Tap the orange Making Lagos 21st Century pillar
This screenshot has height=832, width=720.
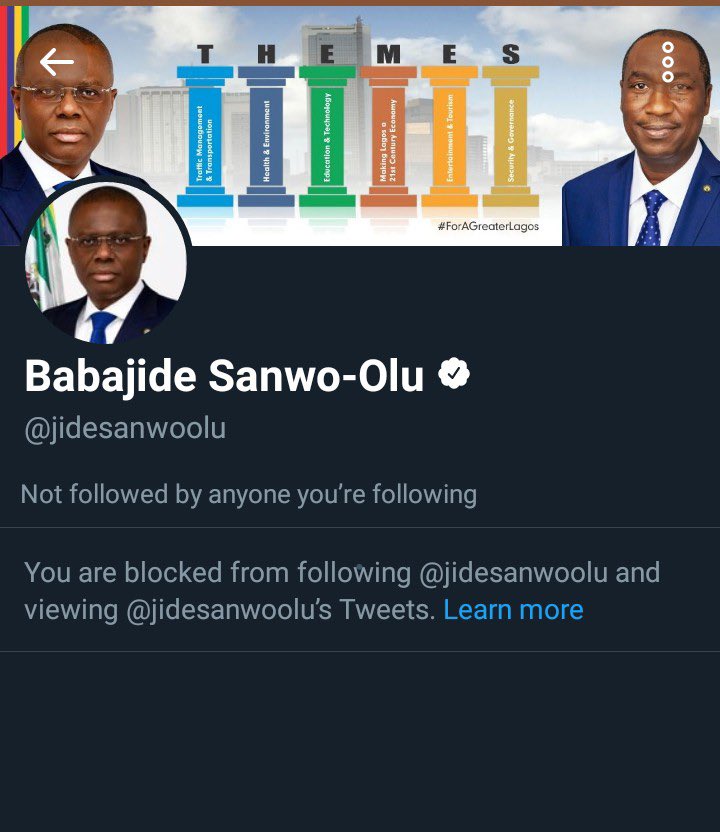[x=388, y=136]
